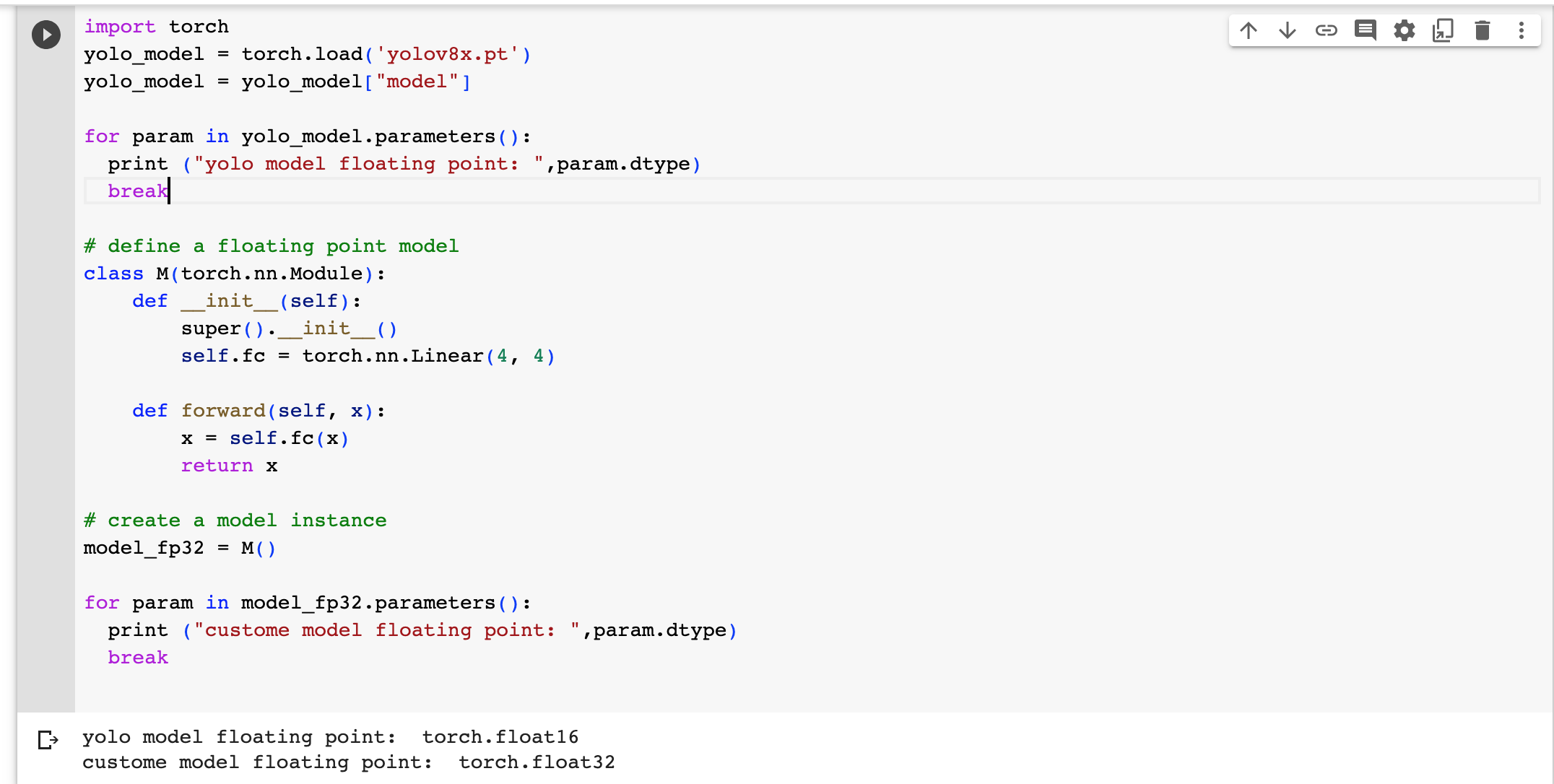
Task: Click the class M definition line
Action: tap(234, 273)
